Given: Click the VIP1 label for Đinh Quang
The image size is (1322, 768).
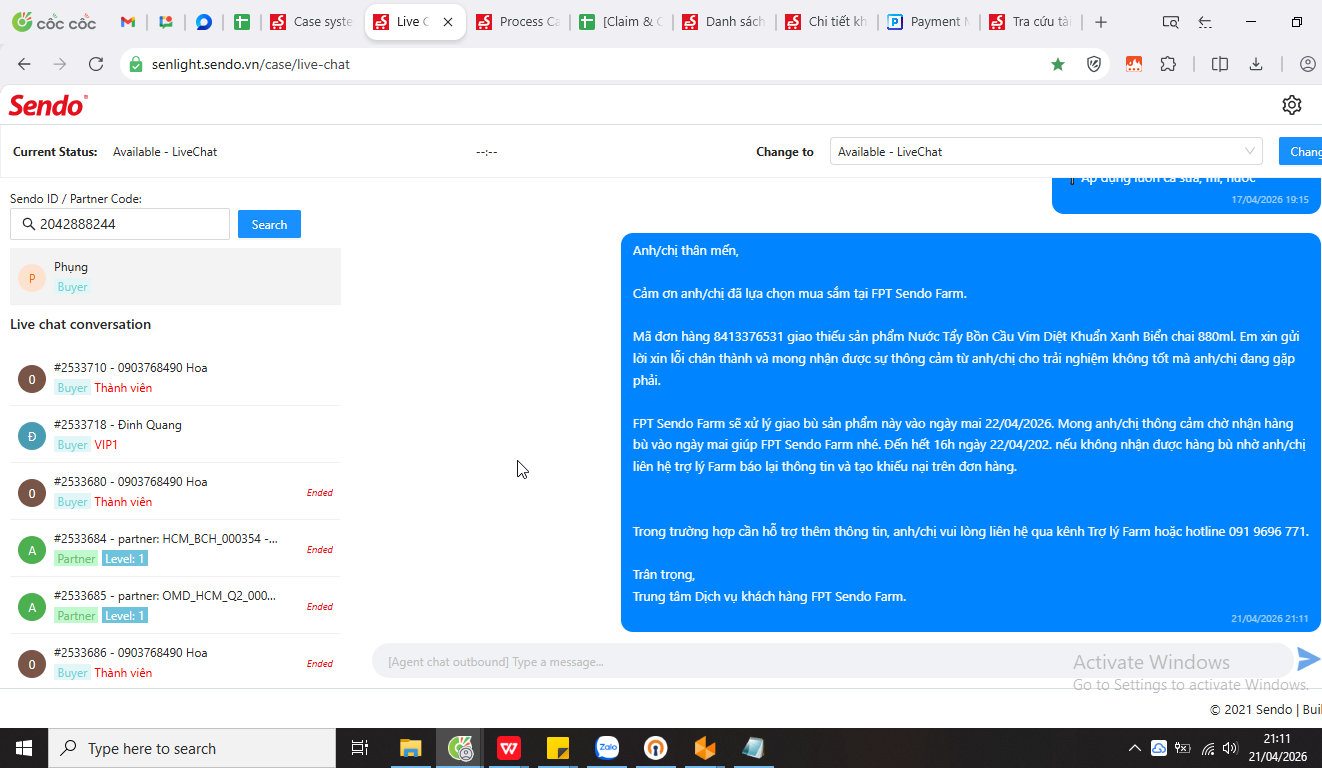Looking at the screenshot, I should 106,445.
